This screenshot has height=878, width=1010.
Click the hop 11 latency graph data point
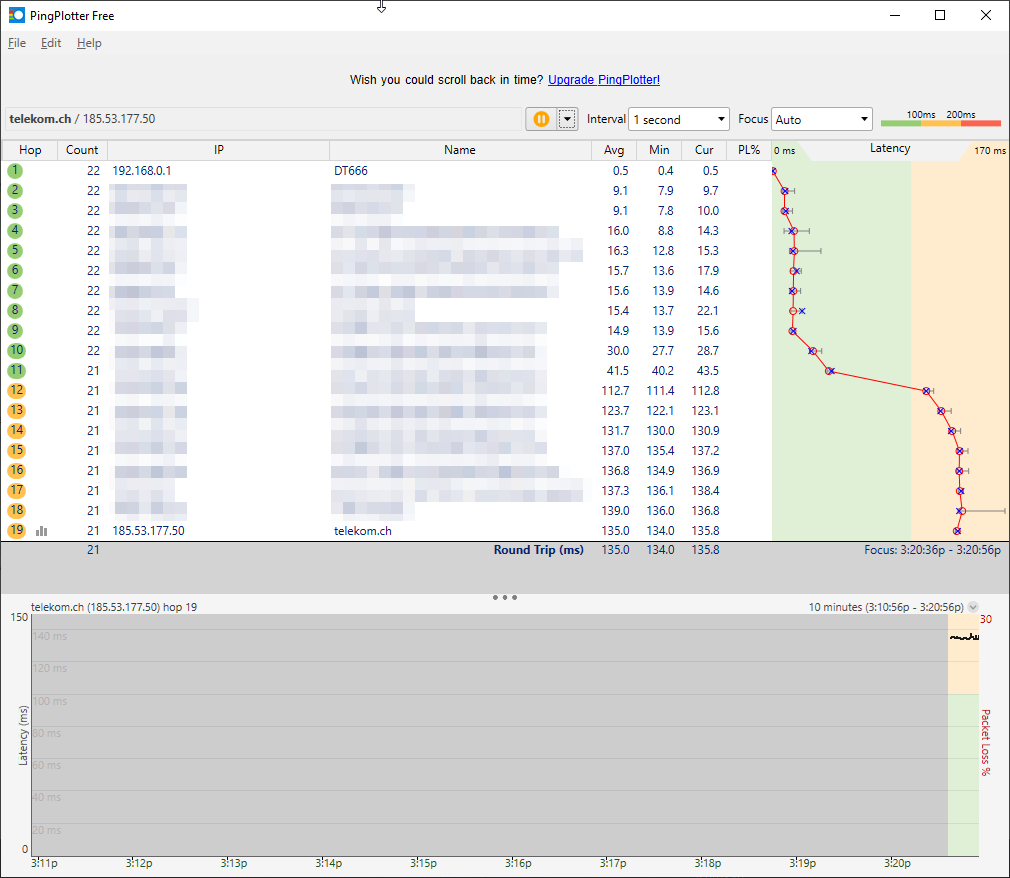pyautogui.click(x=830, y=371)
